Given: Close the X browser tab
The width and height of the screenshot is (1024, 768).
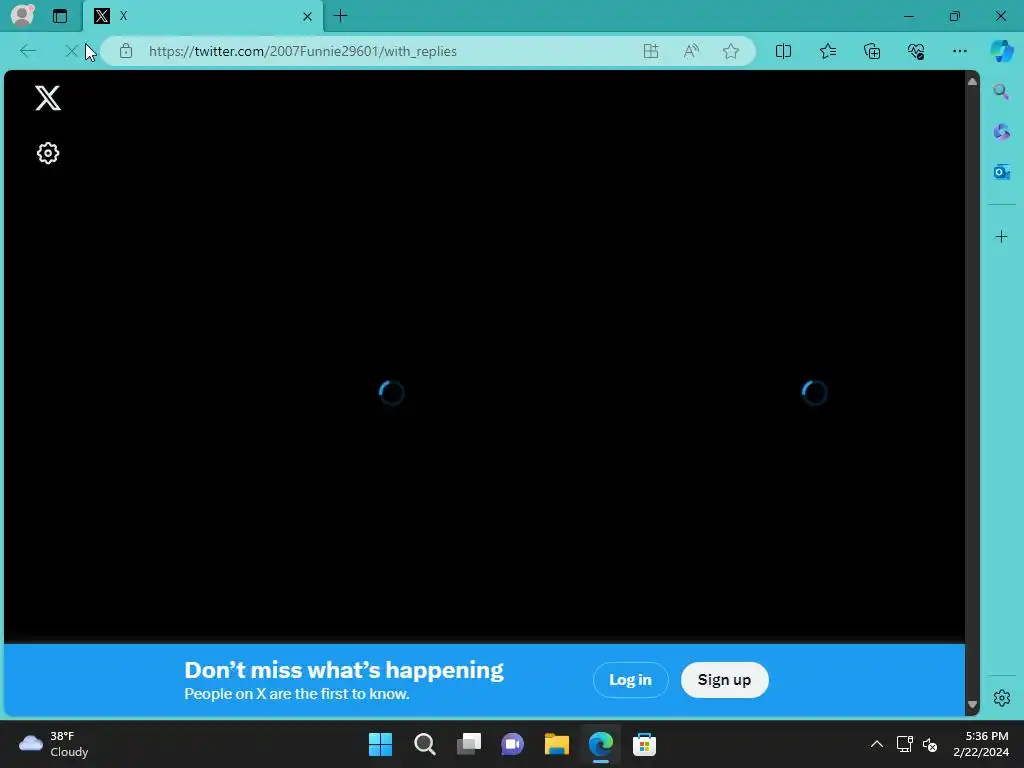Looking at the screenshot, I should pos(307,16).
